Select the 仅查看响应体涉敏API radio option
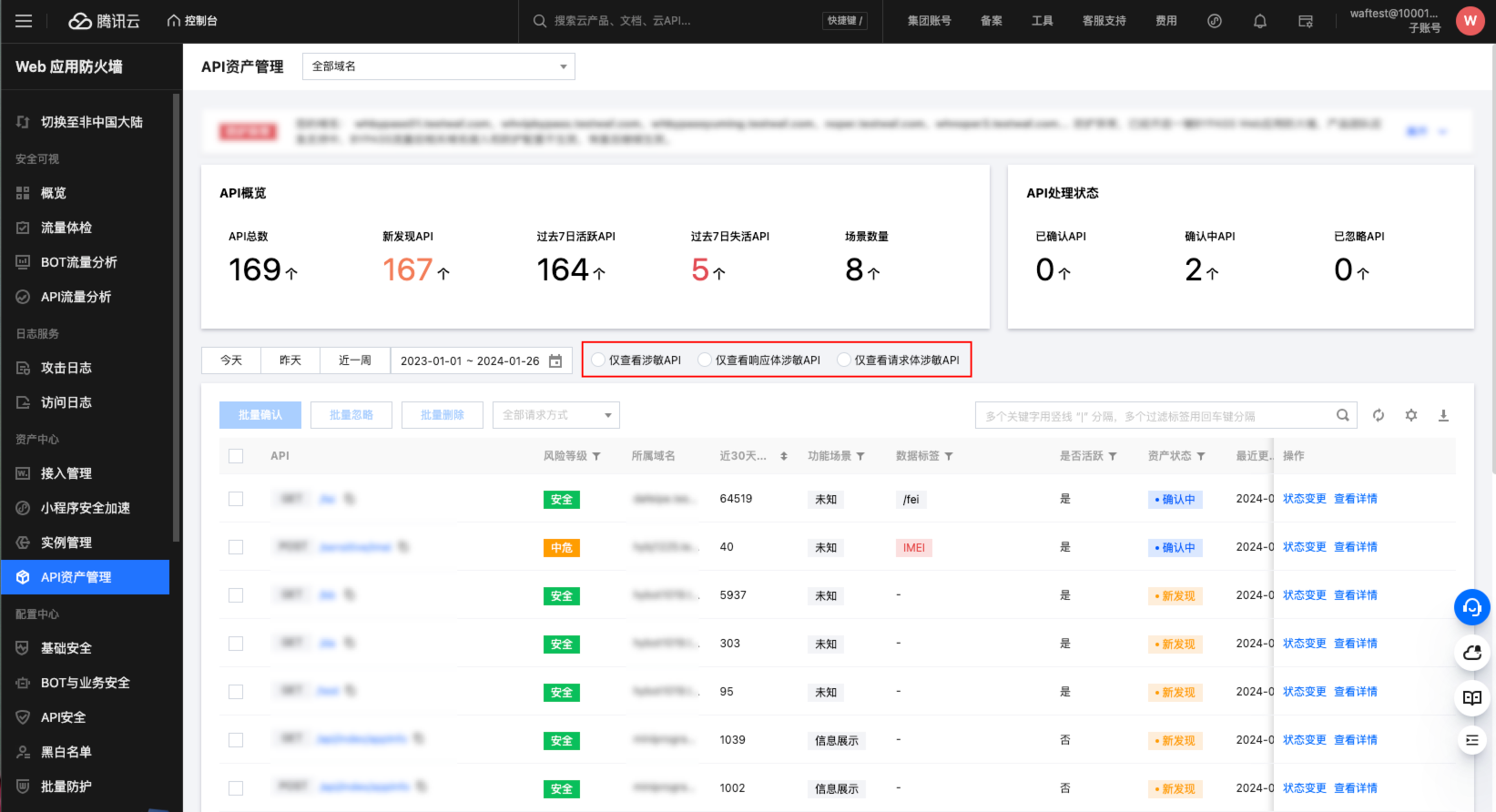 (x=705, y=360)
